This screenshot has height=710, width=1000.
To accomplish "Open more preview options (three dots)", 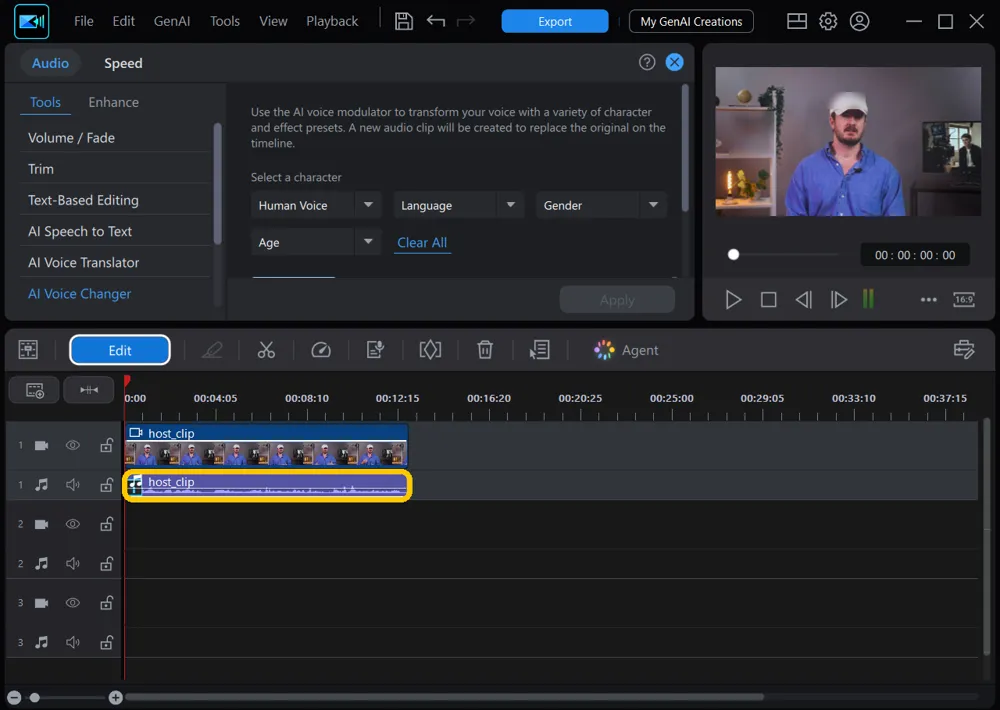I will point(929,299).
